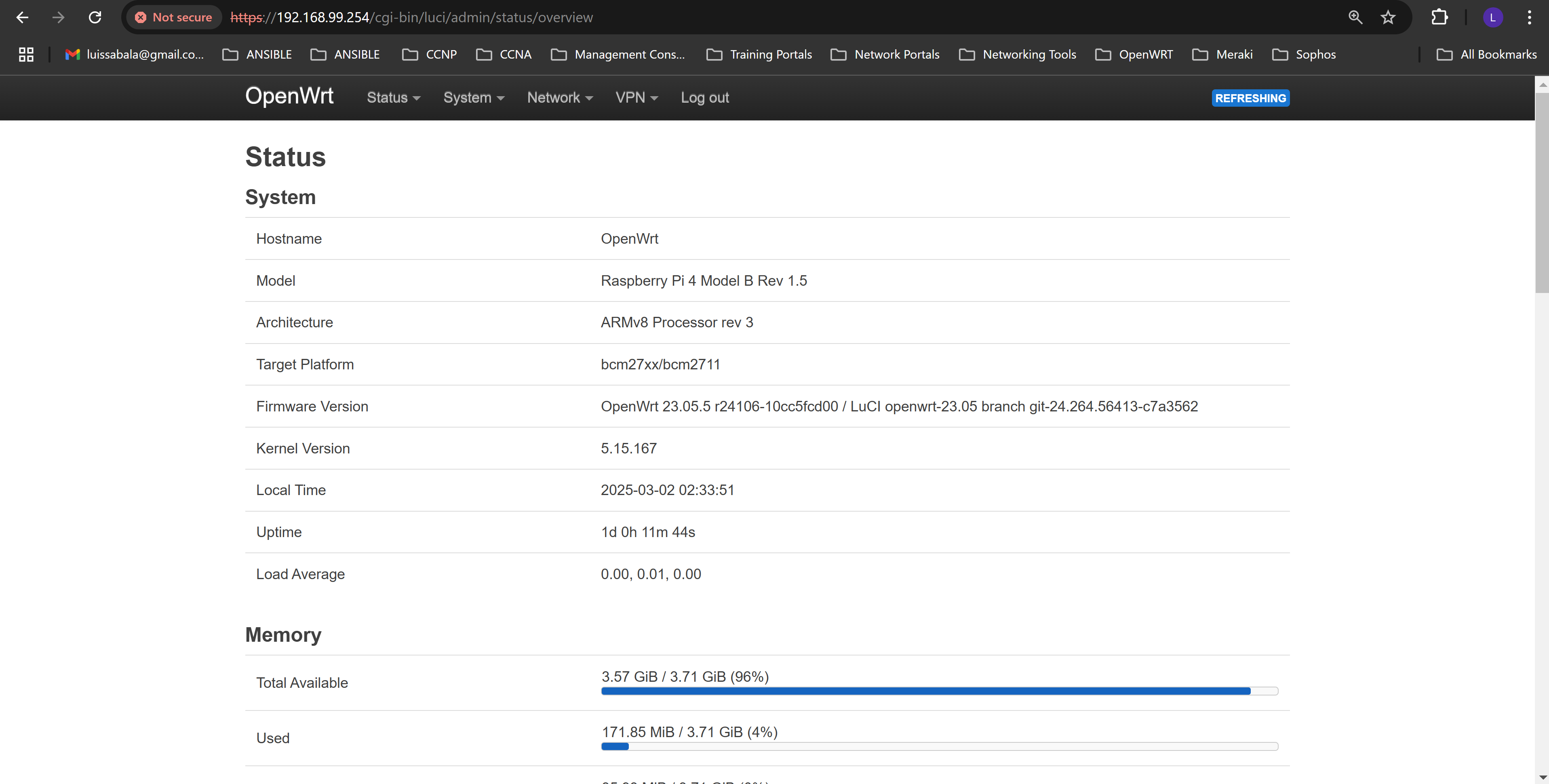This screenshot has width=1549, height=784.
Task: Click the REFRESHING status badge
Action: coord(1250,98)
